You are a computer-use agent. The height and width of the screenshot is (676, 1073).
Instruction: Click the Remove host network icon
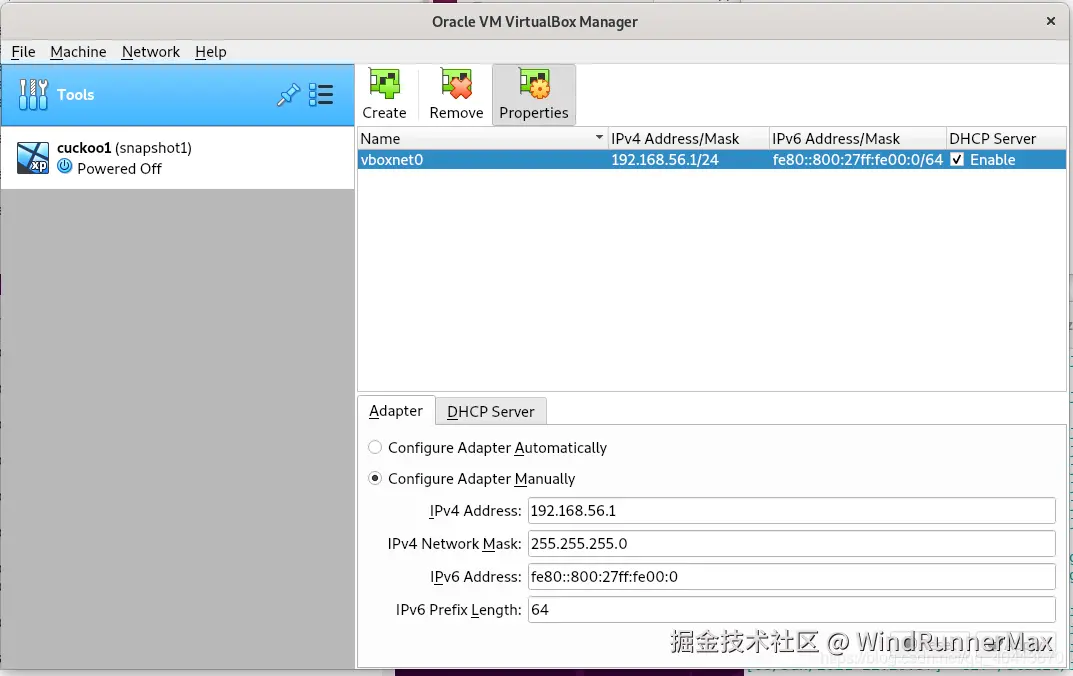point(456,85)
